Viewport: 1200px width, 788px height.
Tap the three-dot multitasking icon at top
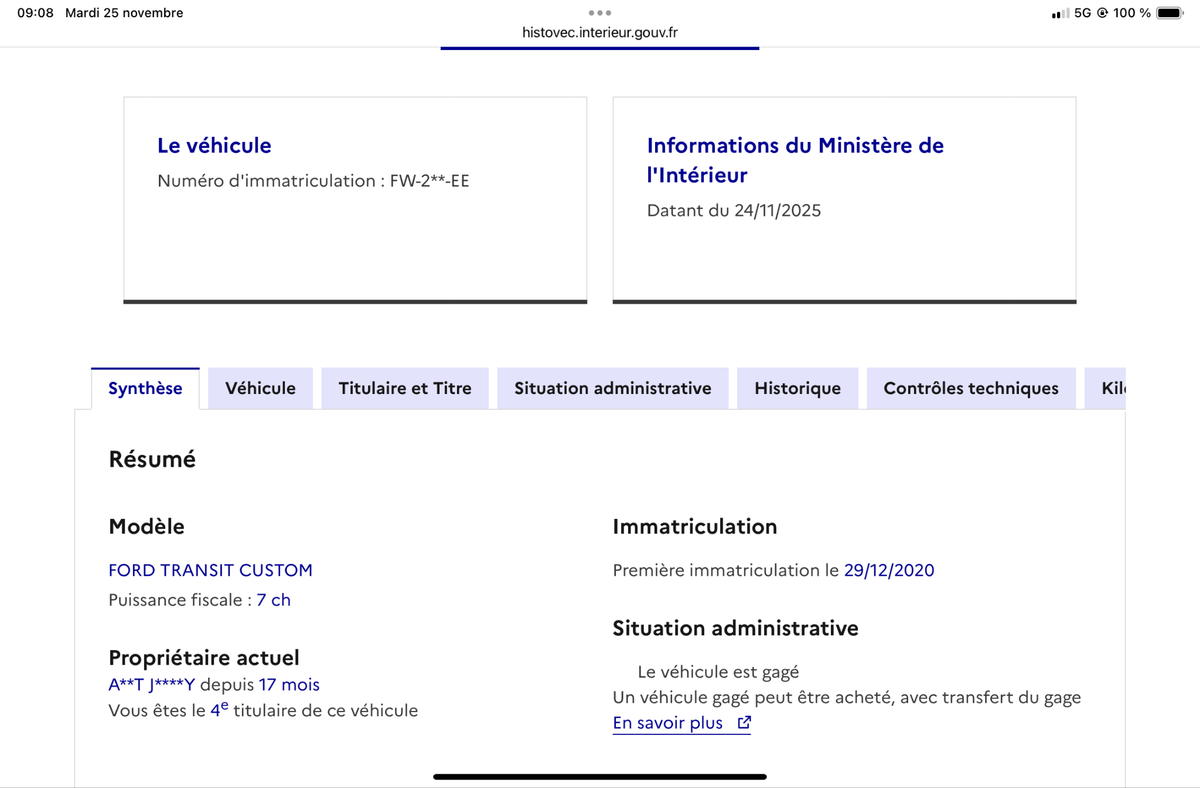(x=600, y=13)
